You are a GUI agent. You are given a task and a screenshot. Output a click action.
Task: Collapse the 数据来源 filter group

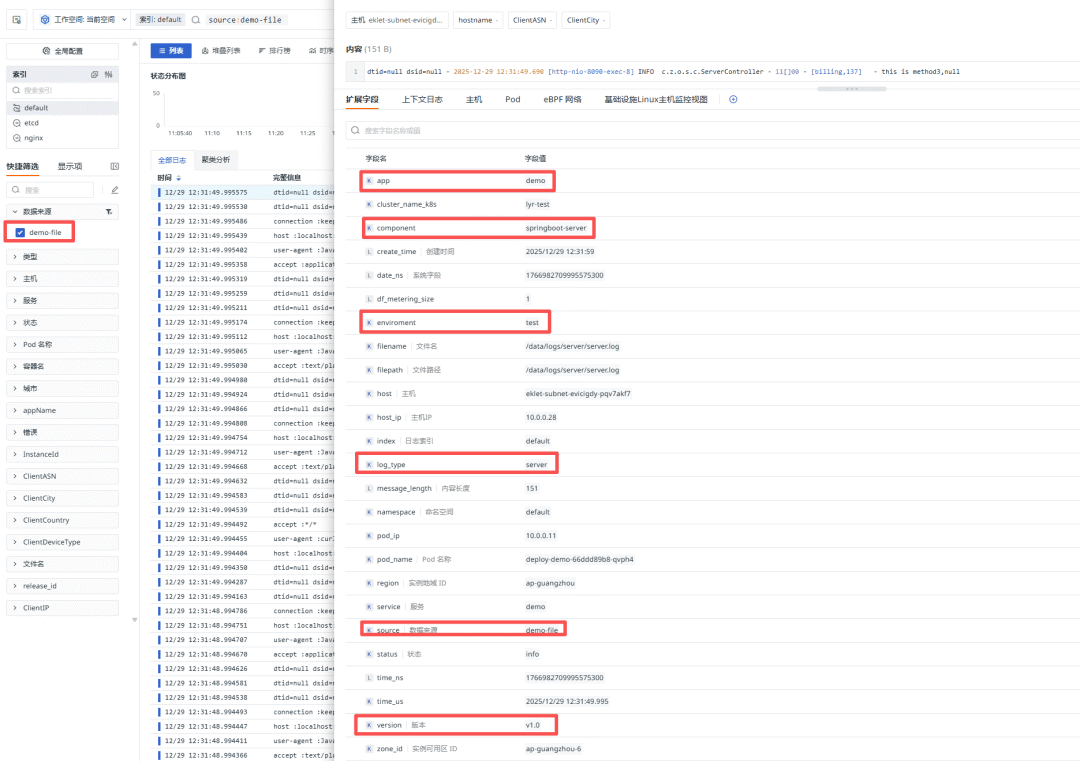15,211
